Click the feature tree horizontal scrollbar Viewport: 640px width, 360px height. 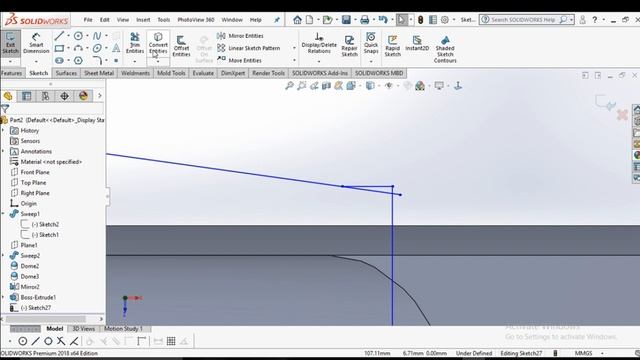coord(45,319)
